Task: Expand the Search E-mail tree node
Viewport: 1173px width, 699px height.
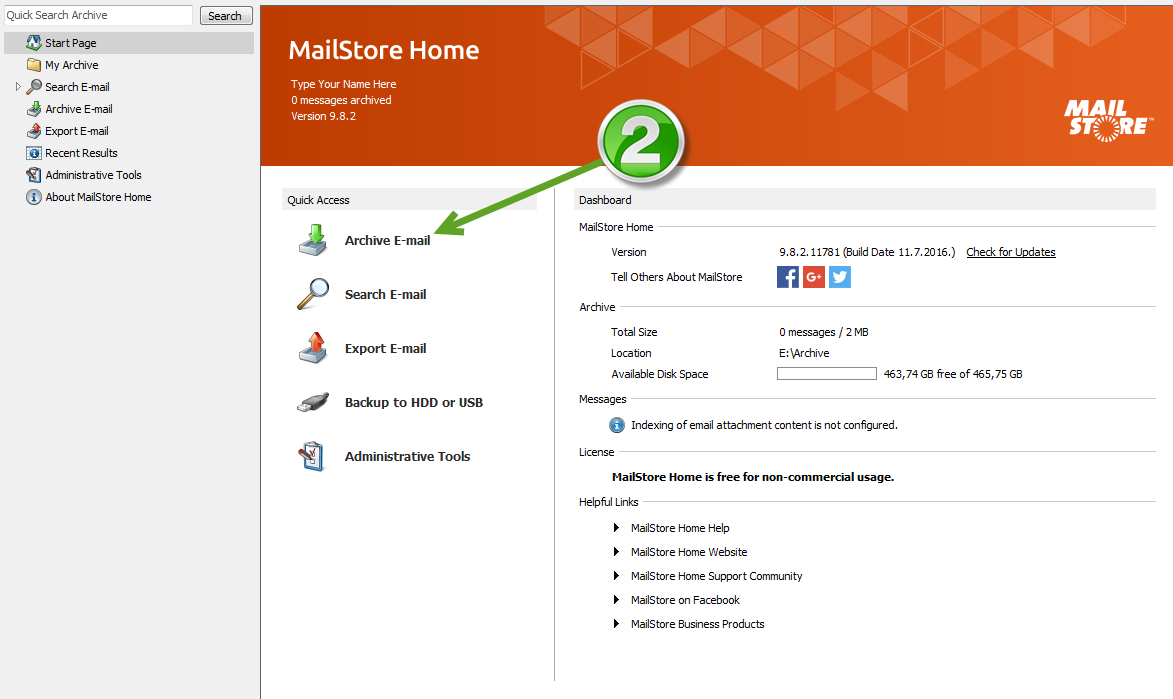Action: (18, 87)
